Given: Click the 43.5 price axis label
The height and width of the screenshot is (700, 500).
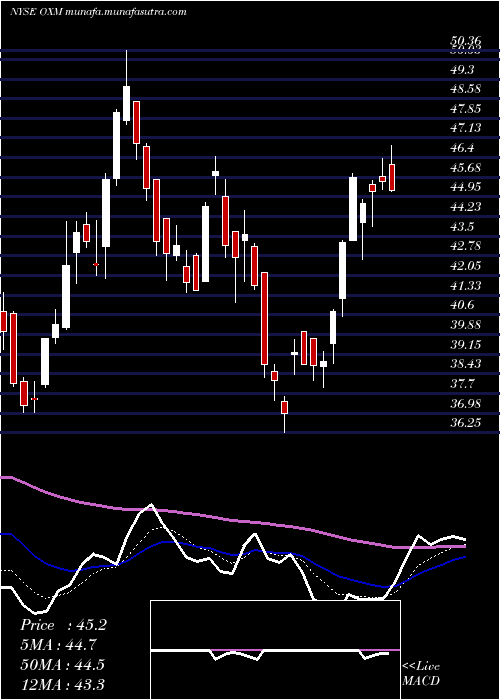Looking at the screenshot, I should [x=462, y=227].
